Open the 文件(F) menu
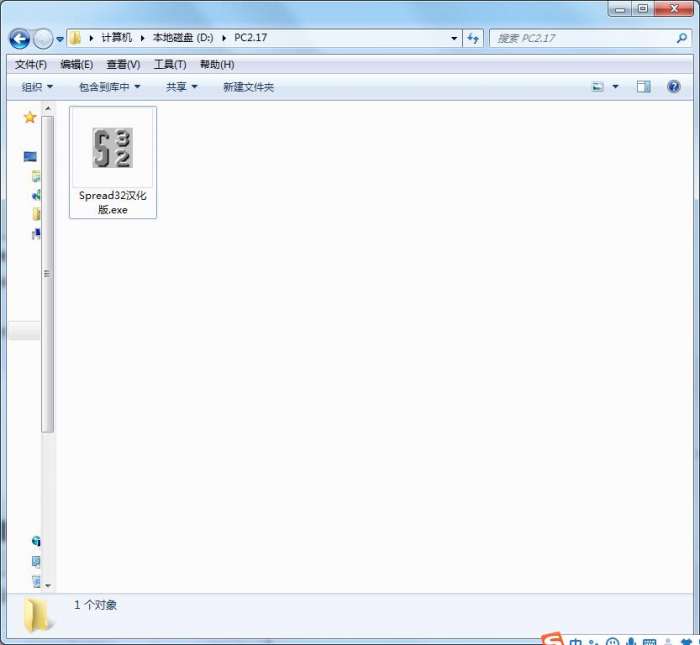Viewport: 700px width, 645px height. click(31, 65)
